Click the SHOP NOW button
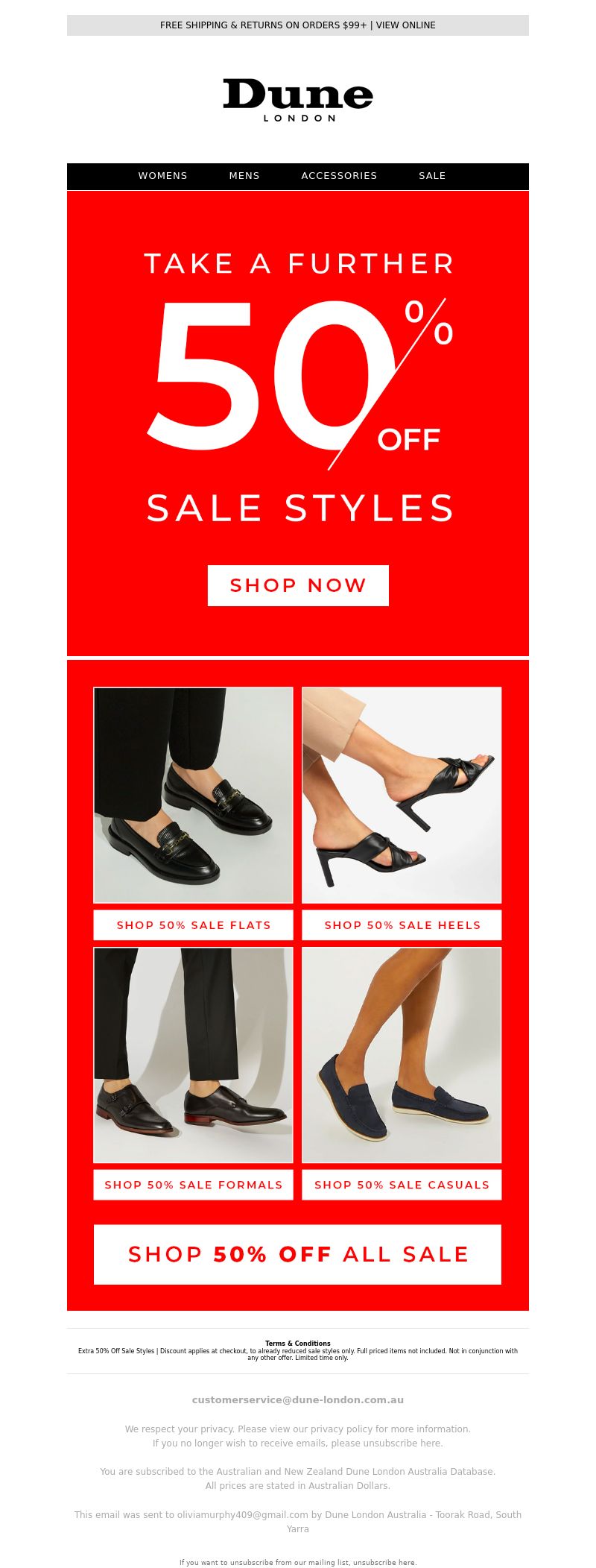The image size is (596, 1568). (x=298, y=585)
